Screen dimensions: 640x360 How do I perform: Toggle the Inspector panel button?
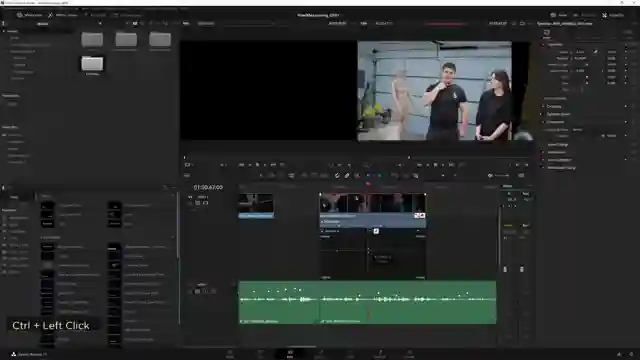[x=613, y=15]
